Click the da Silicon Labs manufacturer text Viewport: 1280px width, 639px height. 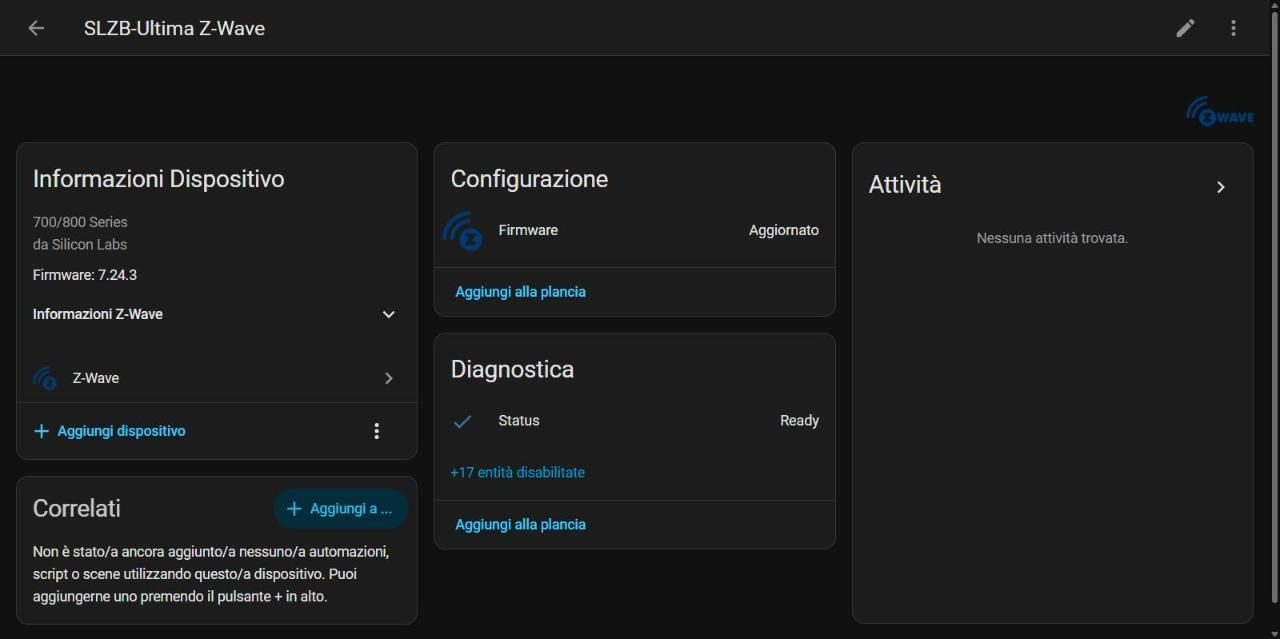click(x=80, y=244)
